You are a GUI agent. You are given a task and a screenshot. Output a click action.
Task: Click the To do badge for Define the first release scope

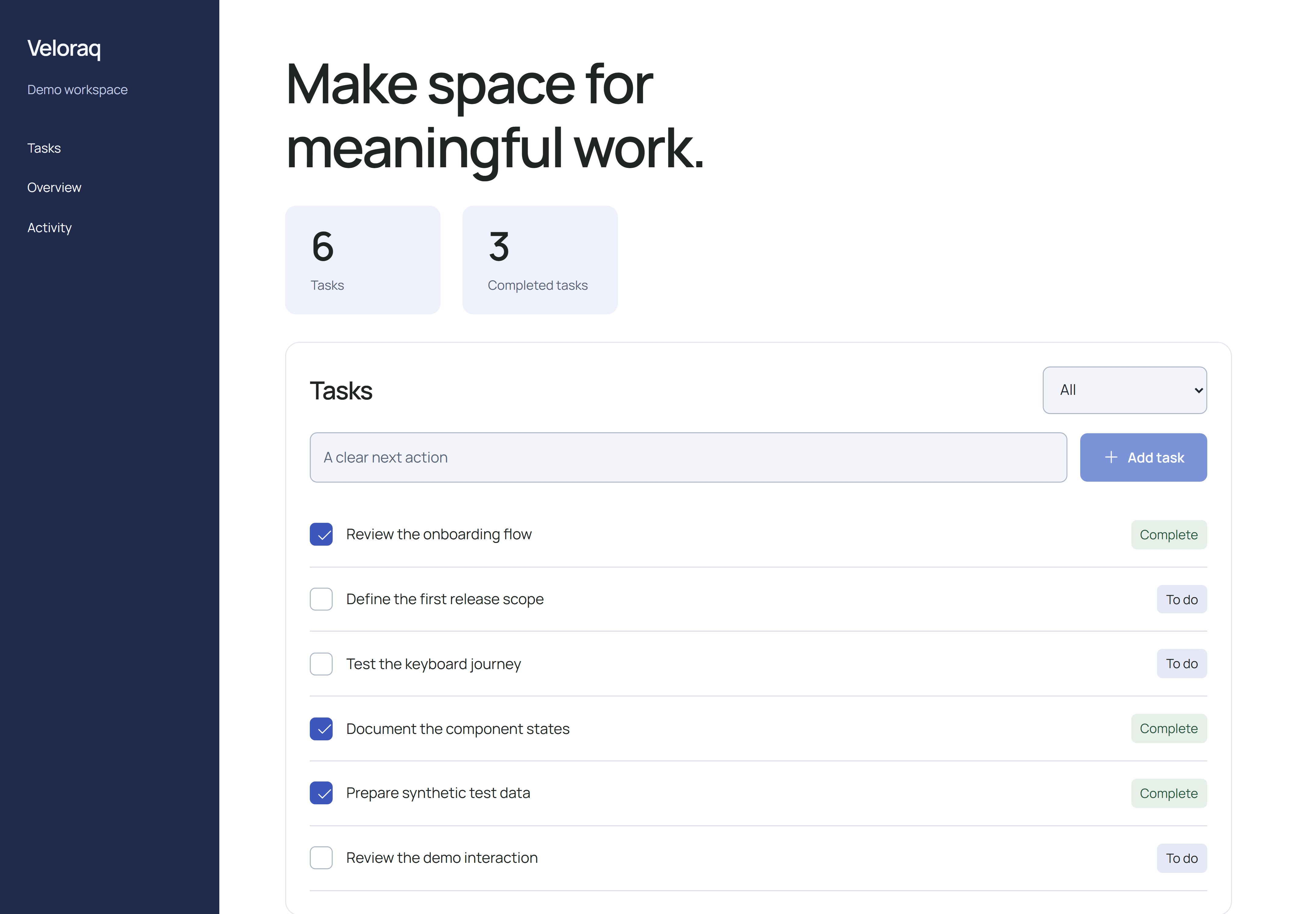click(1181, 600)
